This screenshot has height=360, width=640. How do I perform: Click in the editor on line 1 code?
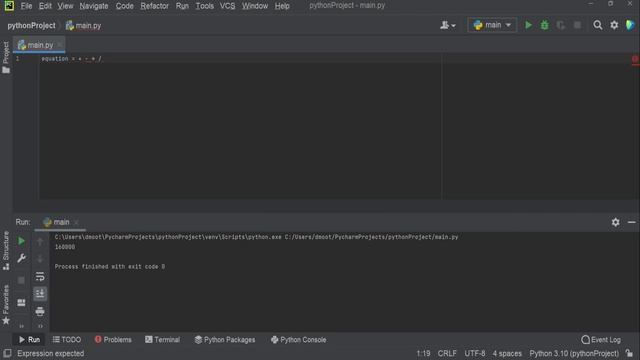pyautogui.click(x=72, y=59)
